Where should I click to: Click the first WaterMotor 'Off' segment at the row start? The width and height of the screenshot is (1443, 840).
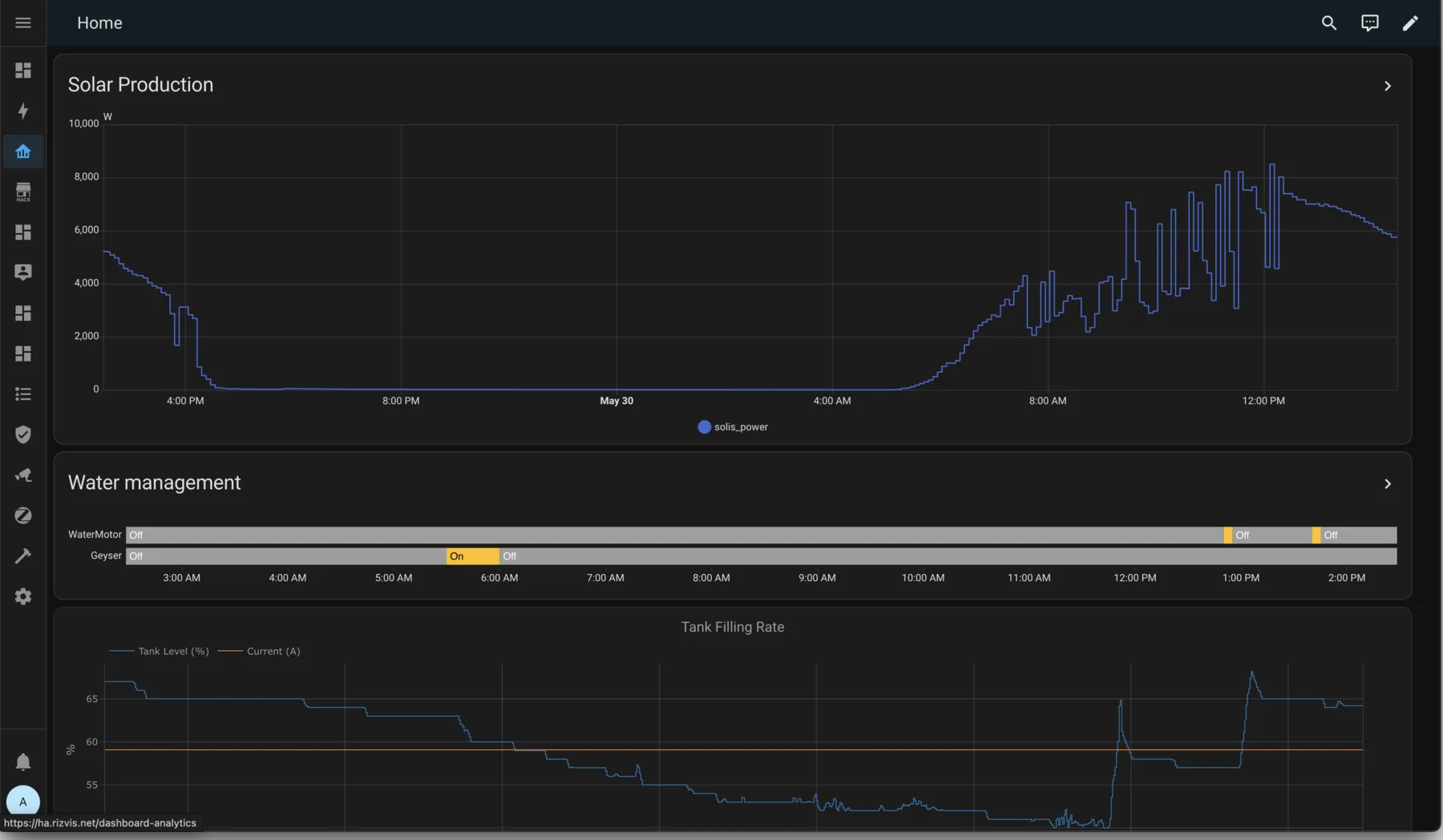674,535
